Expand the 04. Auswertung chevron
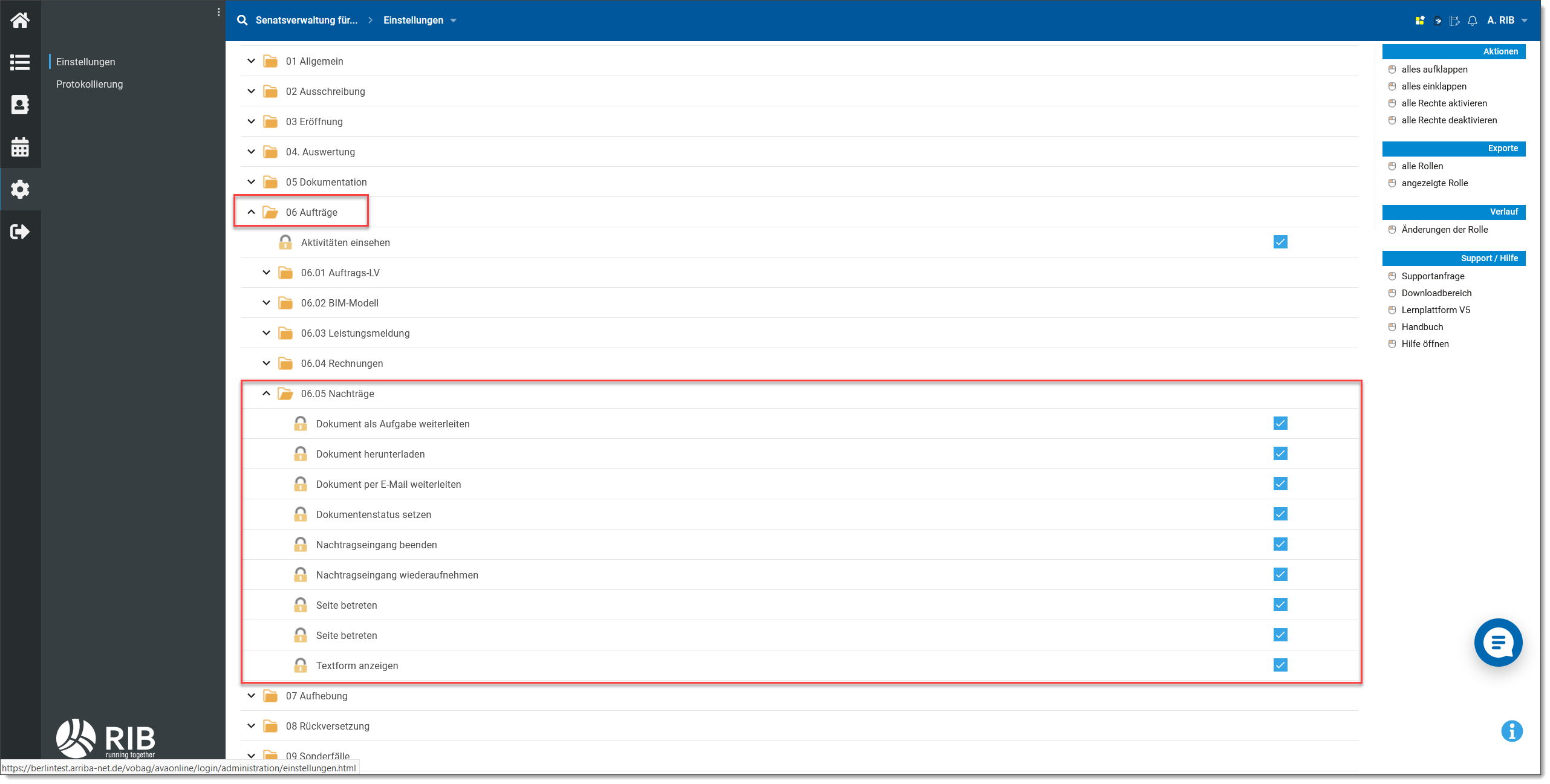This screenshot has height=784, width=1550. click(x=251, y=152)
